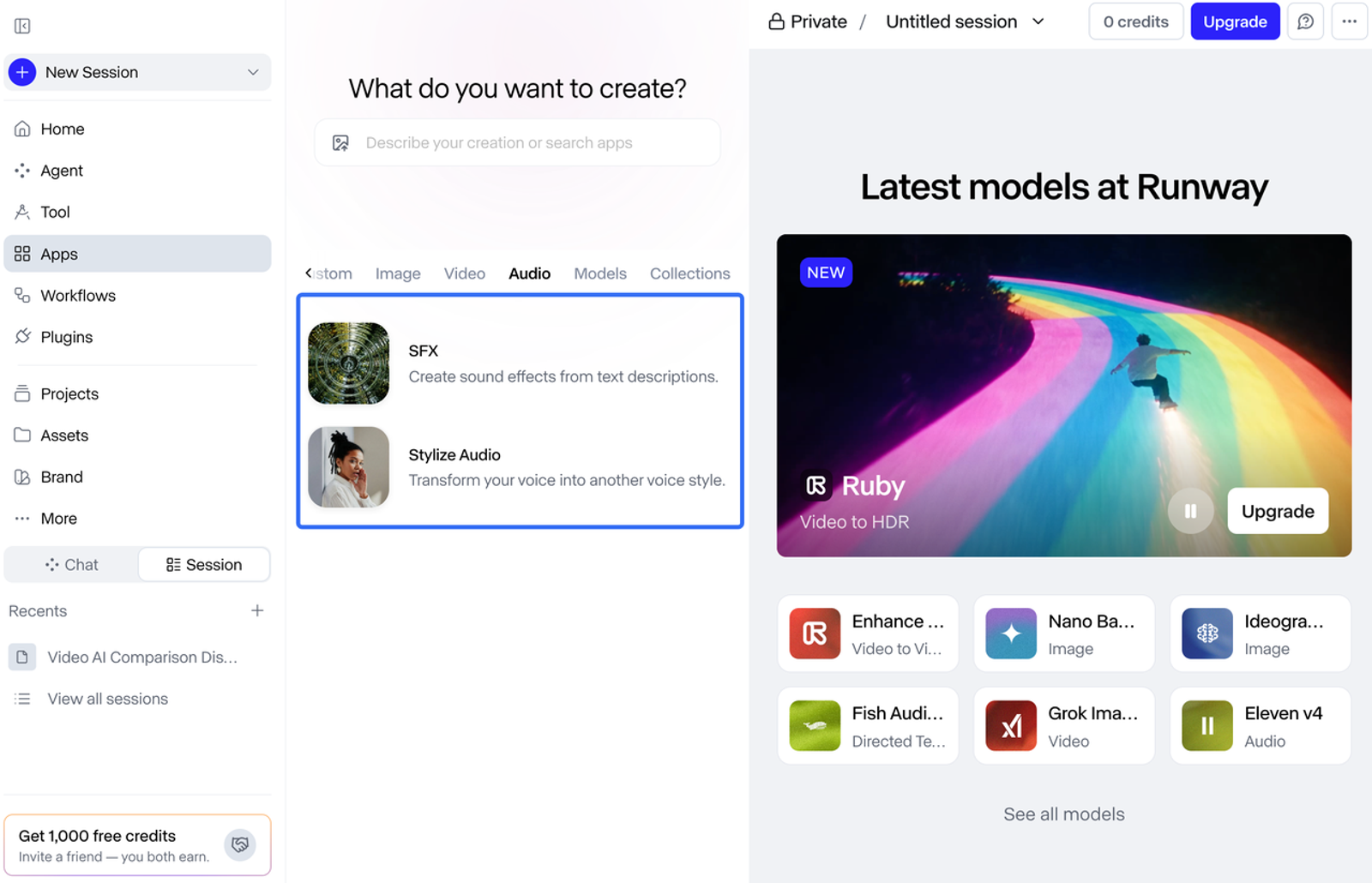Open See all models link
Image resolution: width=1372 pixels, height=883 pixels.
pos(1064,814)
